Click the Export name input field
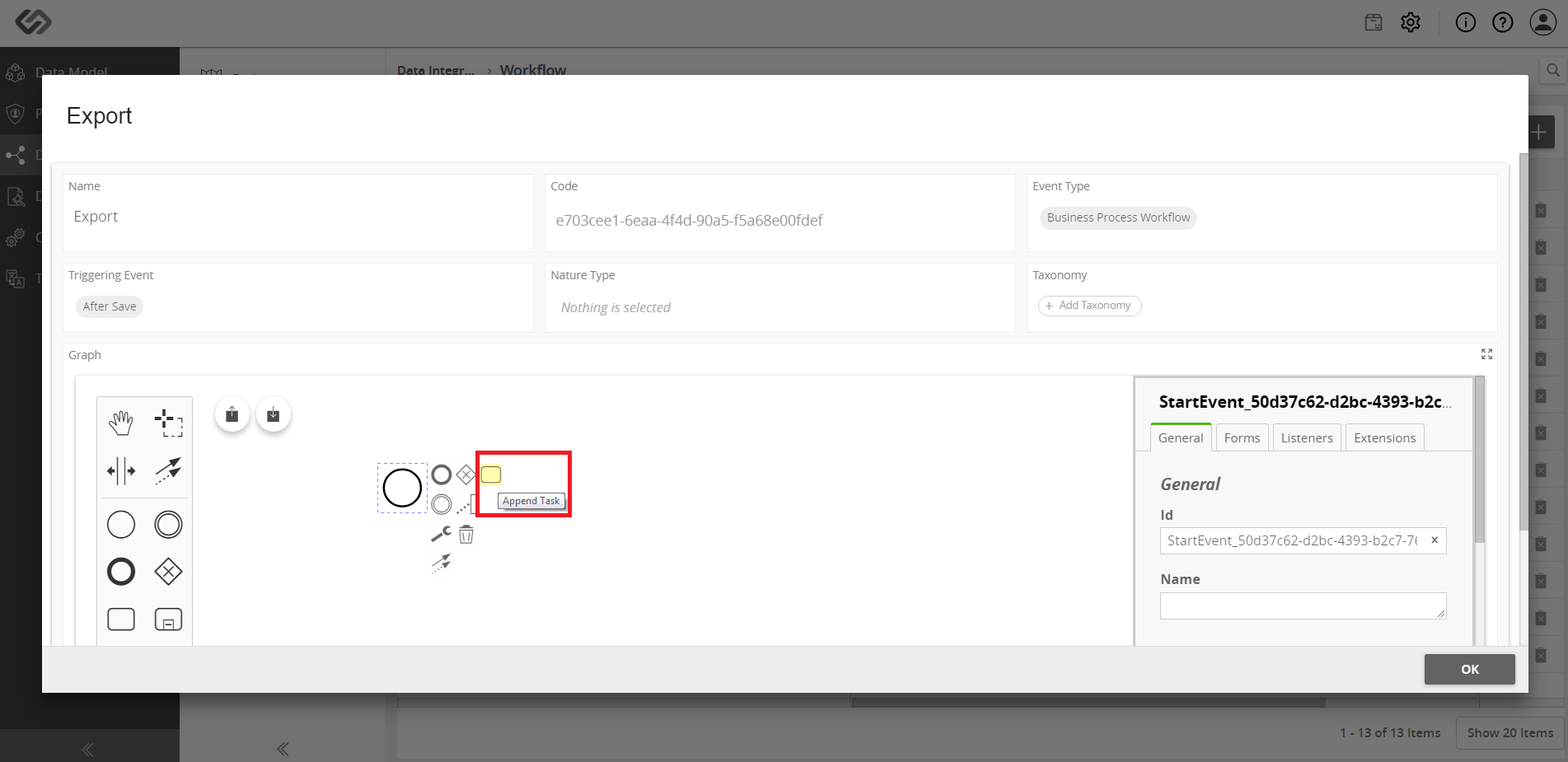Image resolution: width=1568 pixels, height=762 pixels. tap(298, 217)
